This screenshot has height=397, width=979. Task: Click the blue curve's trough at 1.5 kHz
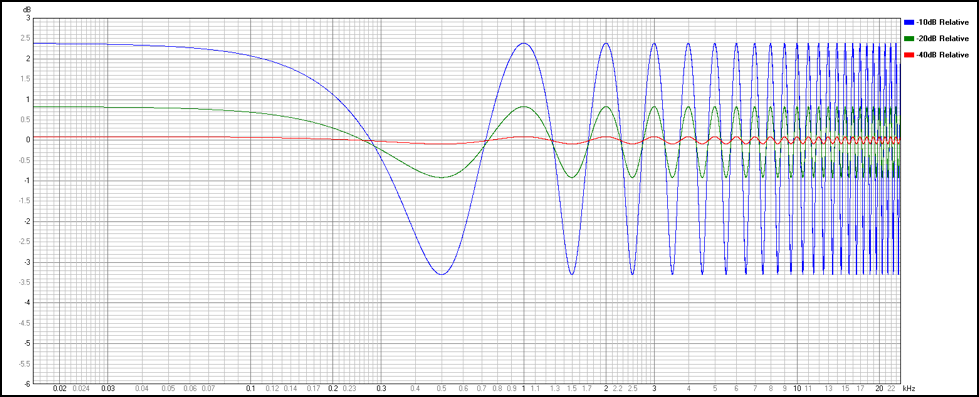[x=571, y=274]
